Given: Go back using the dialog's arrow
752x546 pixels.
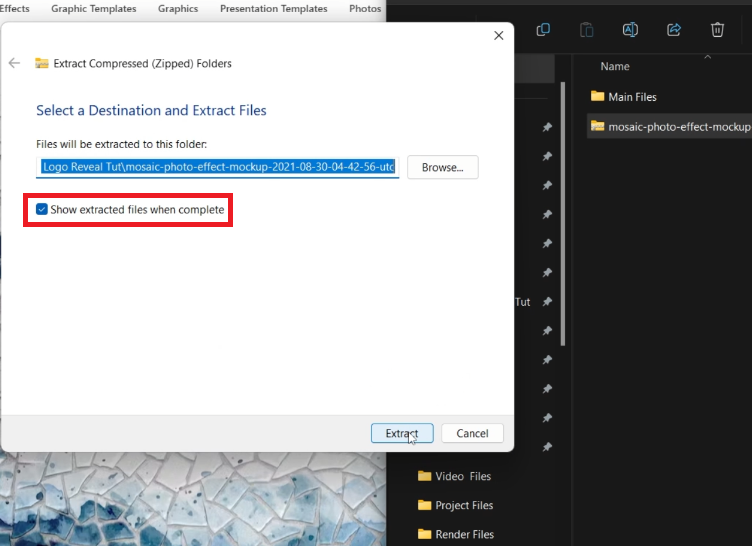Looking at the screenshot, I should tap(14, 63).
